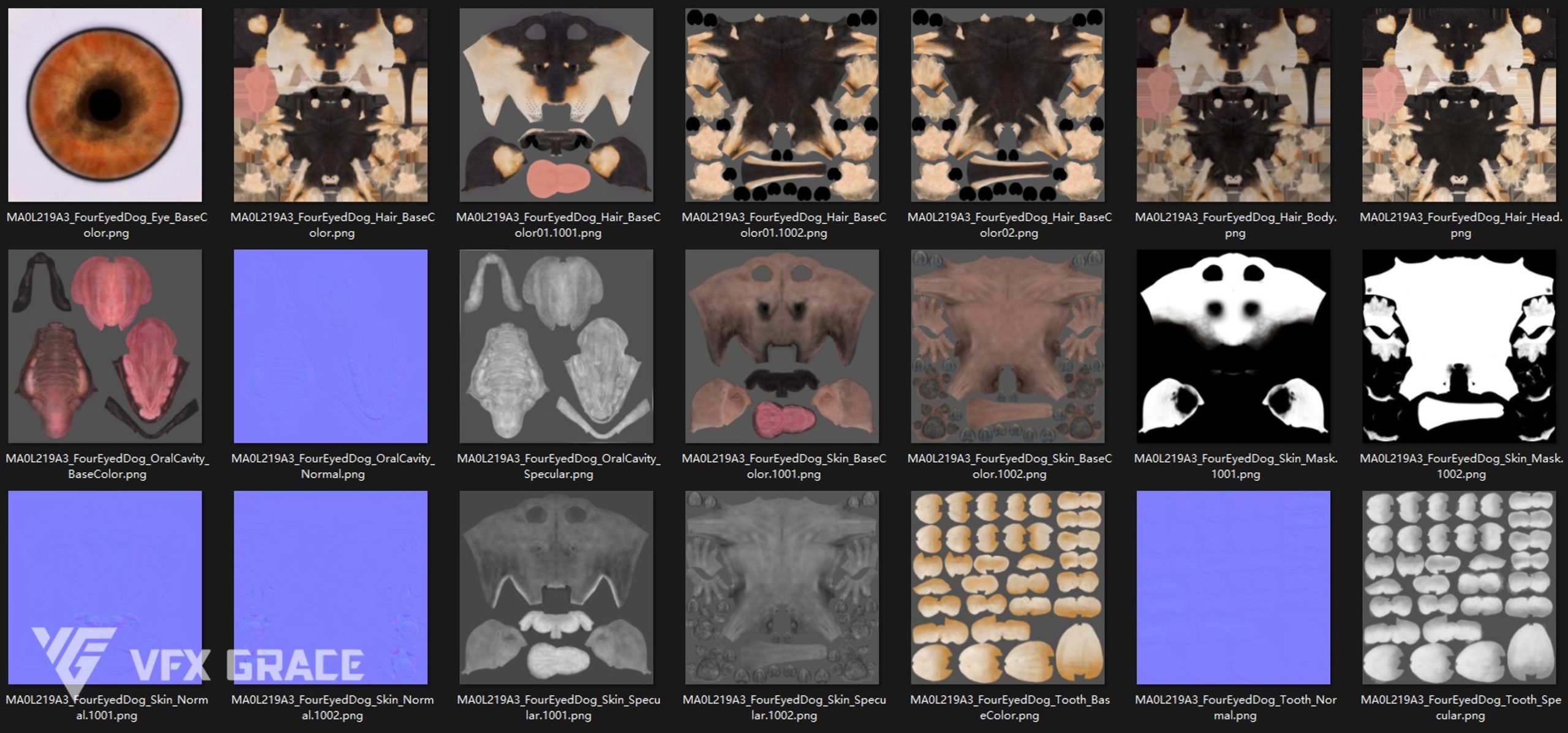This screenshot has height=733, width=1568.
Task: Select Hair_BaseColor02.png thumbnail
Action: pos(1008,105)
